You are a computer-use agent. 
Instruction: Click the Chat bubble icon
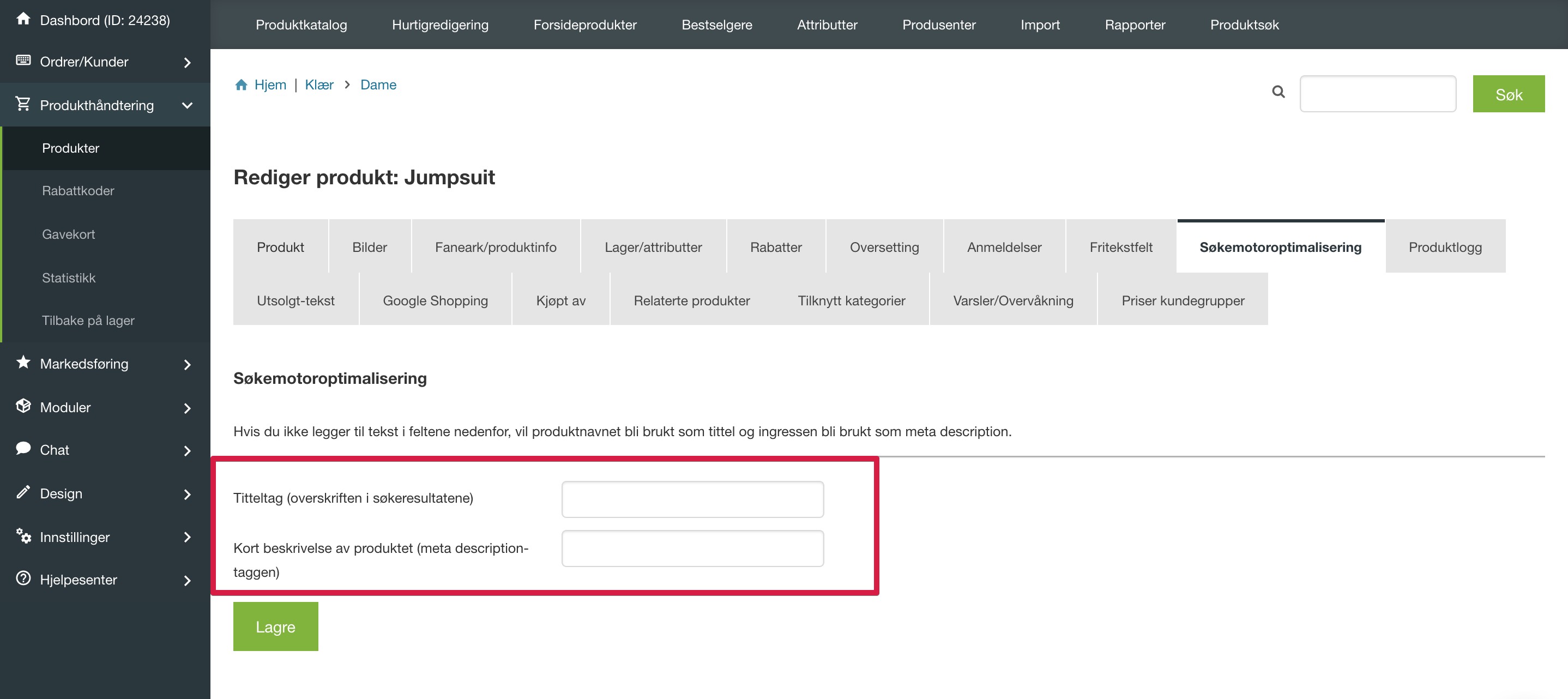23,449
